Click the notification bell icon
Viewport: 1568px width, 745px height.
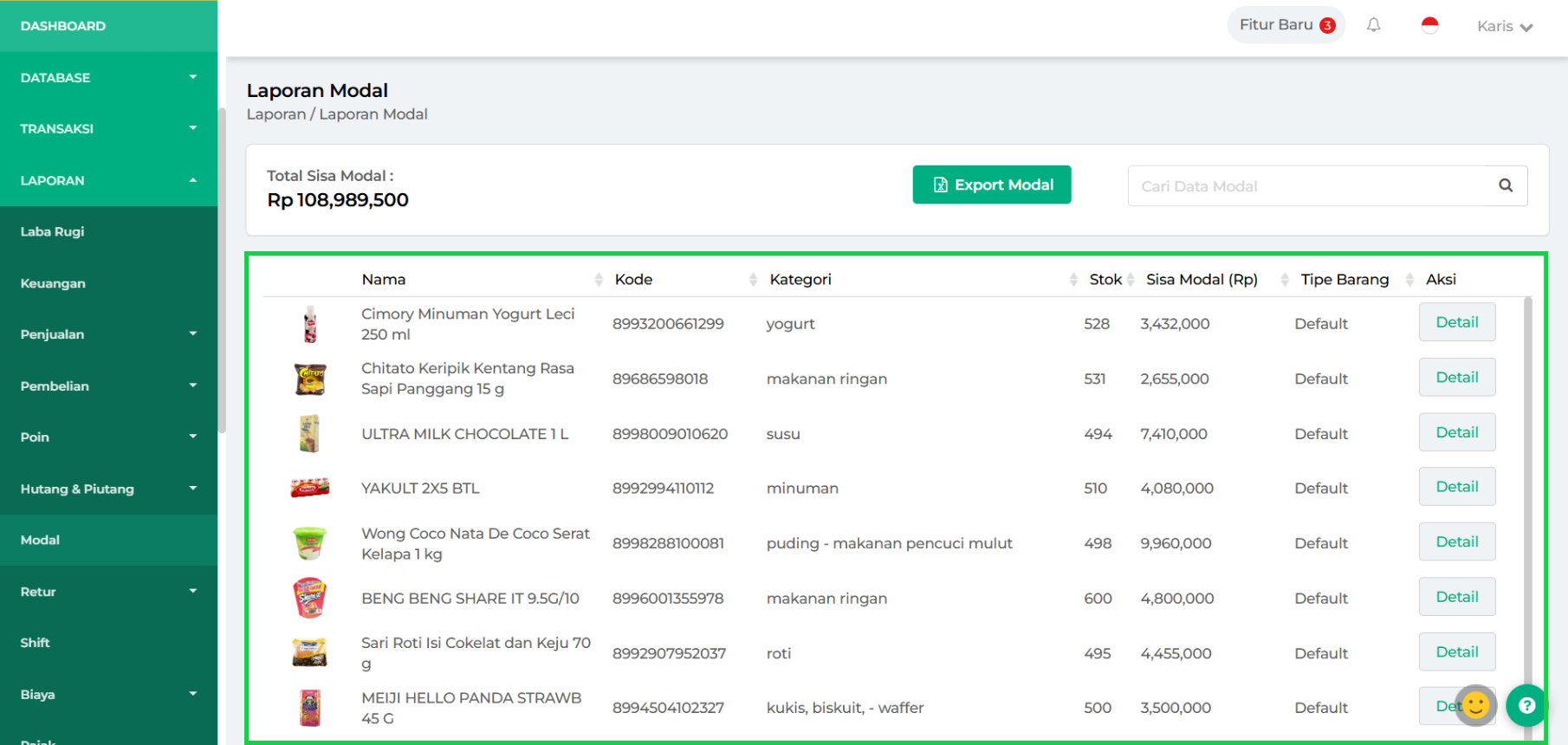click(1373, 25)
